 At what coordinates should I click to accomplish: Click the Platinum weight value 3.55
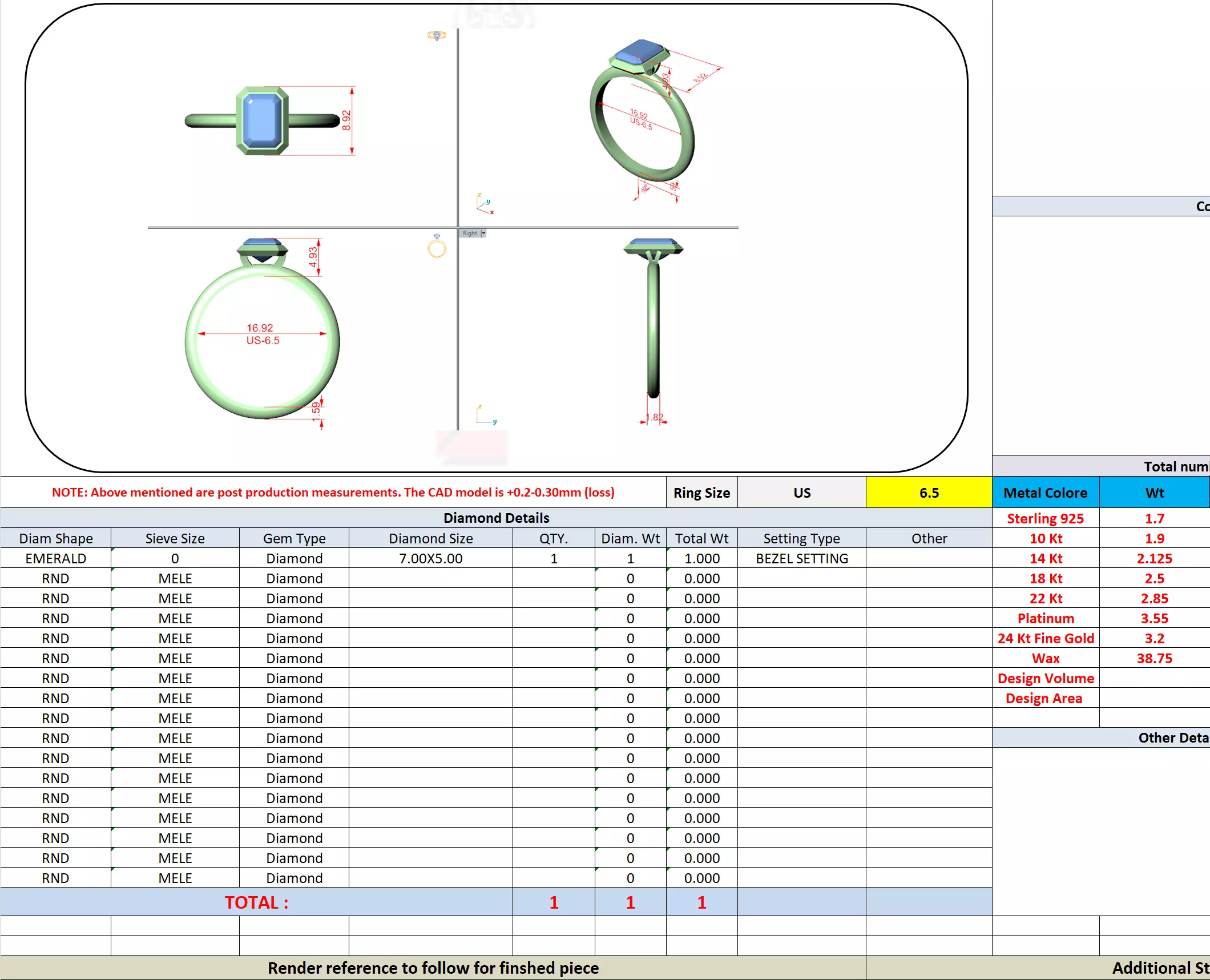[1154, 618]
